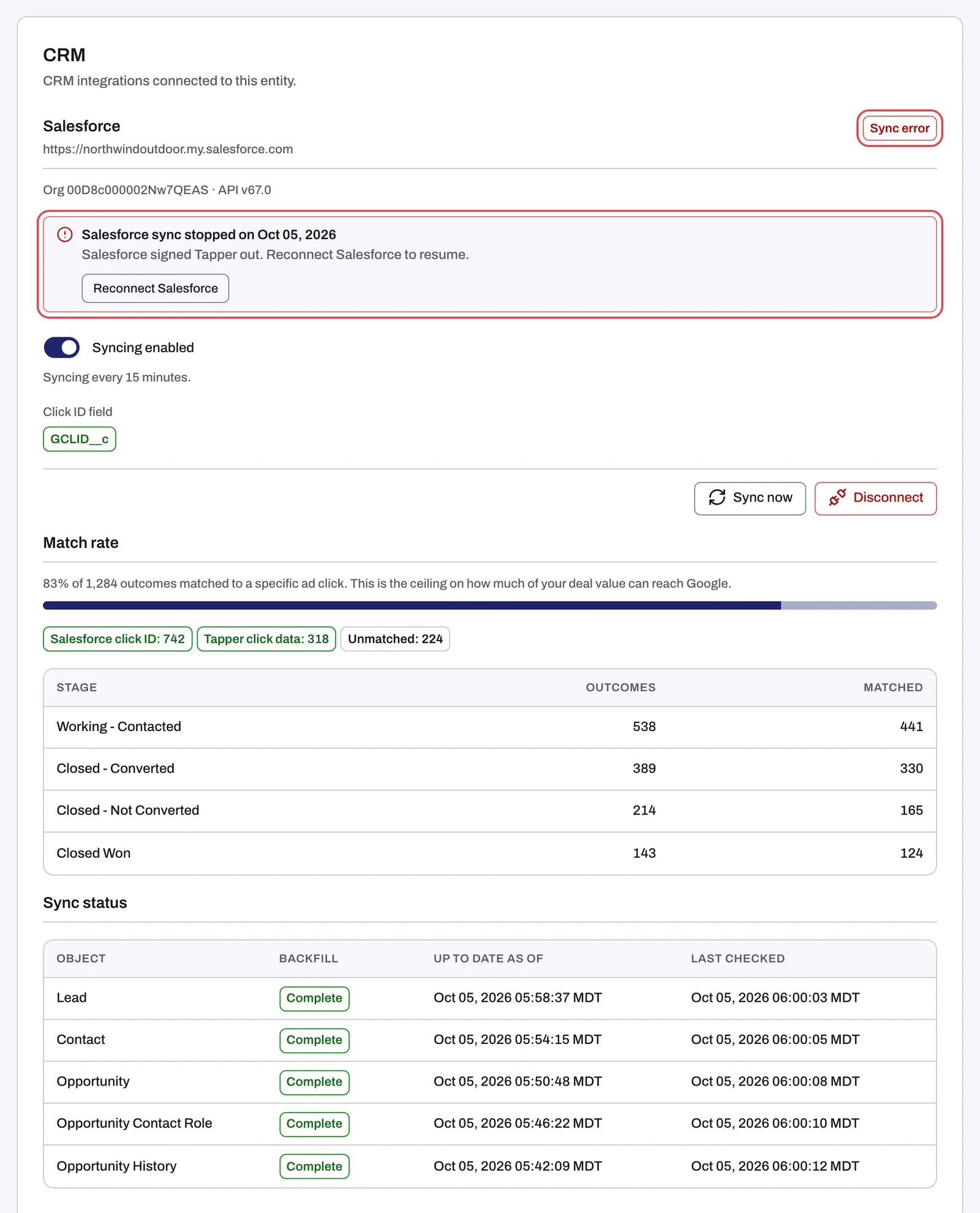
Task: Click the LAST CHECKED column header
Action: [737, 959]
